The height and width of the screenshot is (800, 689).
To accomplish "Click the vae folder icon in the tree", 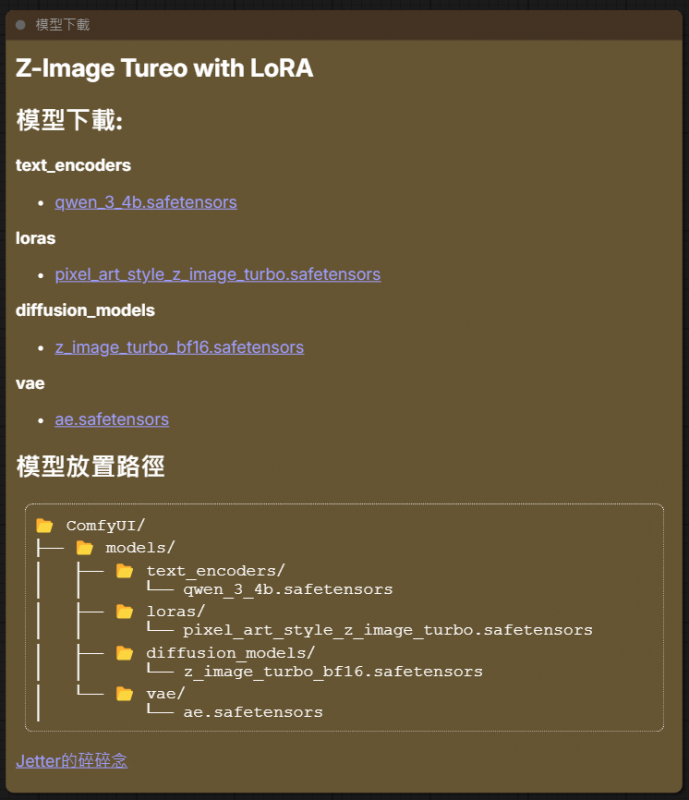I will (124, 694).
